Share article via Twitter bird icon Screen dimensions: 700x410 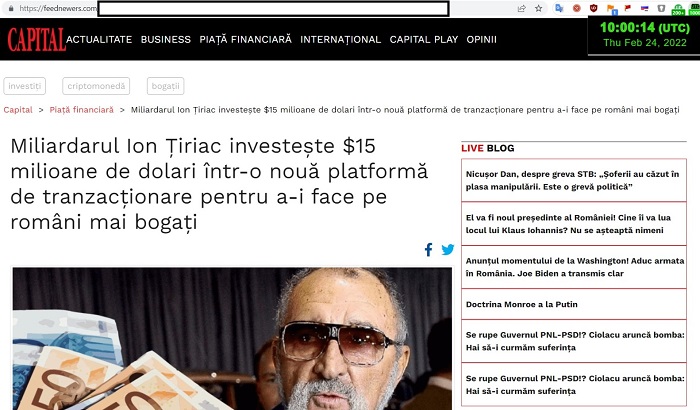point(447,250)
